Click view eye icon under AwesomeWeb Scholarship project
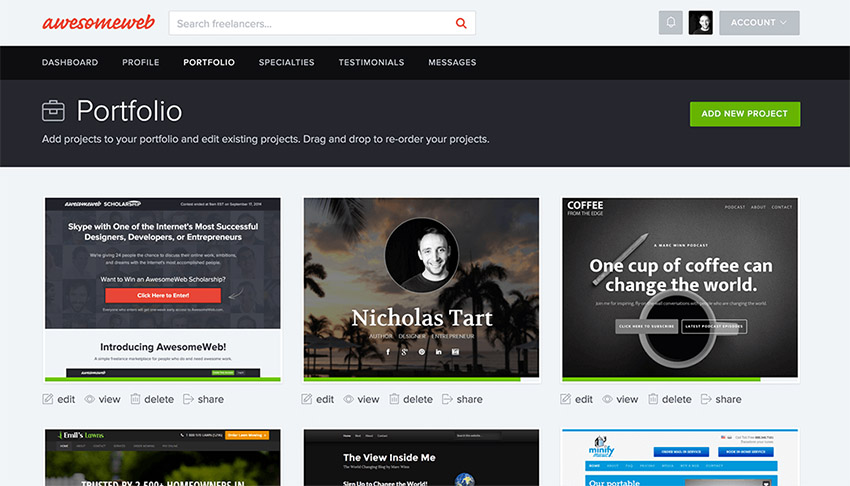Image resolution: width=850 pixels, height=486 pixels. point(89,399)
